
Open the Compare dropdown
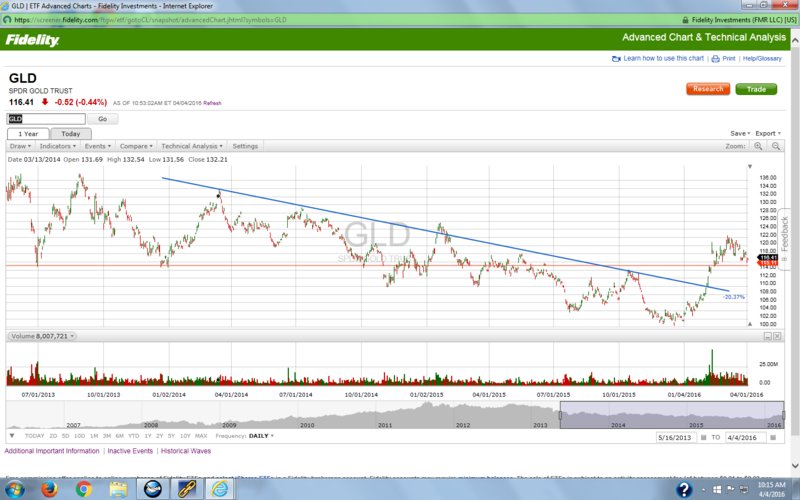click(x=136, y=146)
